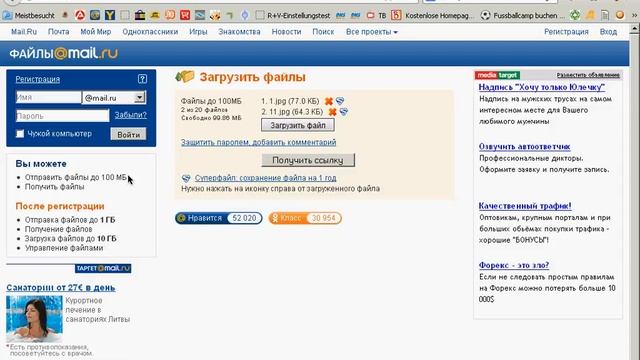Viewport: 640px width, 360px height.
Task: Mark 1.jpg as a superfile with its diamond icon
Action: [340, 101]
